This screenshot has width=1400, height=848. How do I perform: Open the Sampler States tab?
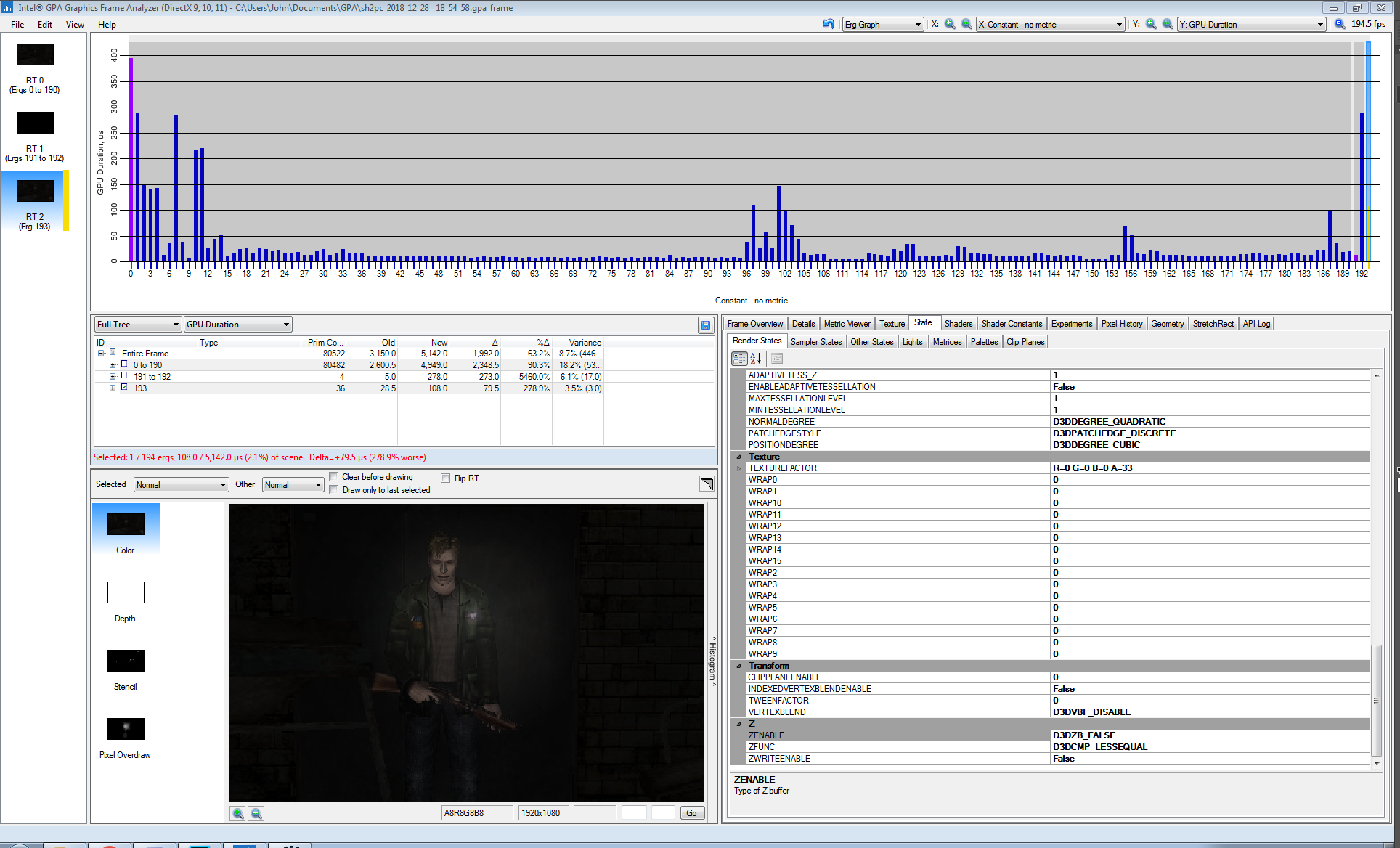point(815,342)
